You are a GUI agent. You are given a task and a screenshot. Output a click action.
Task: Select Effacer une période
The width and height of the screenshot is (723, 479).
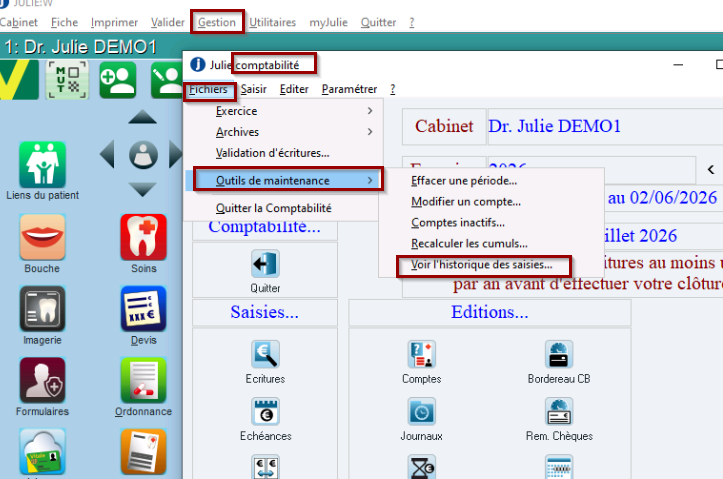click(492, 180)
